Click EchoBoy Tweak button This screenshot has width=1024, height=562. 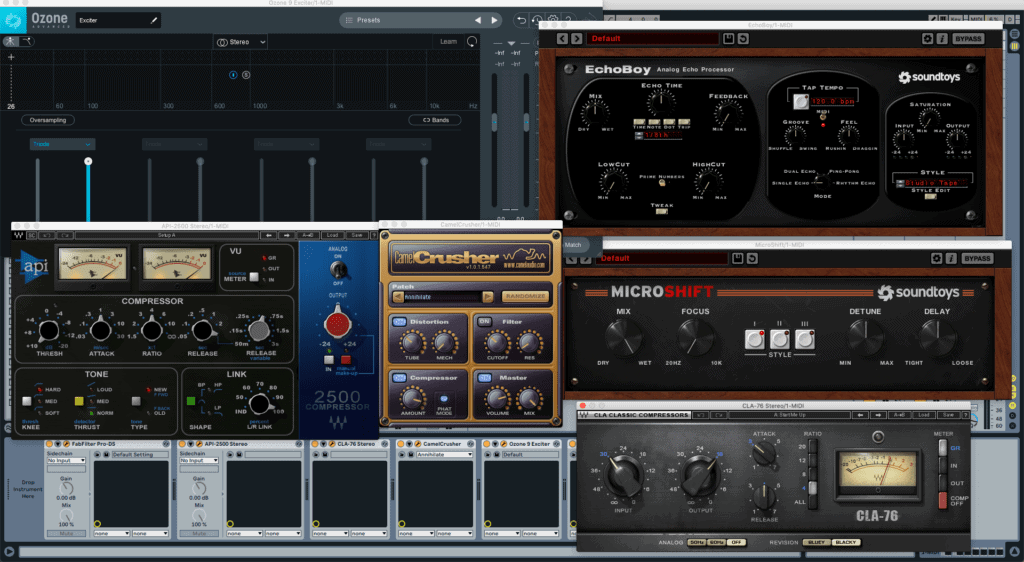point(662,211)
